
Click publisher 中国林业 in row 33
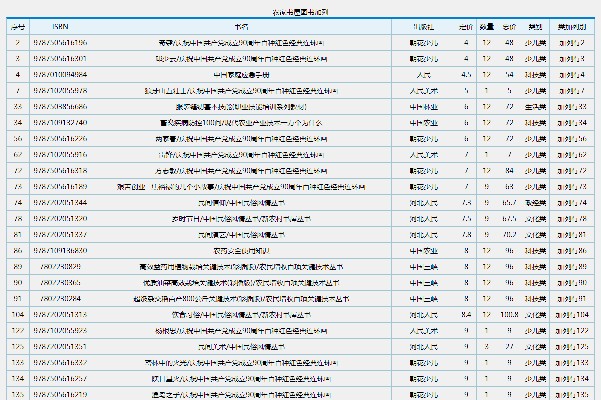[424, 107]
